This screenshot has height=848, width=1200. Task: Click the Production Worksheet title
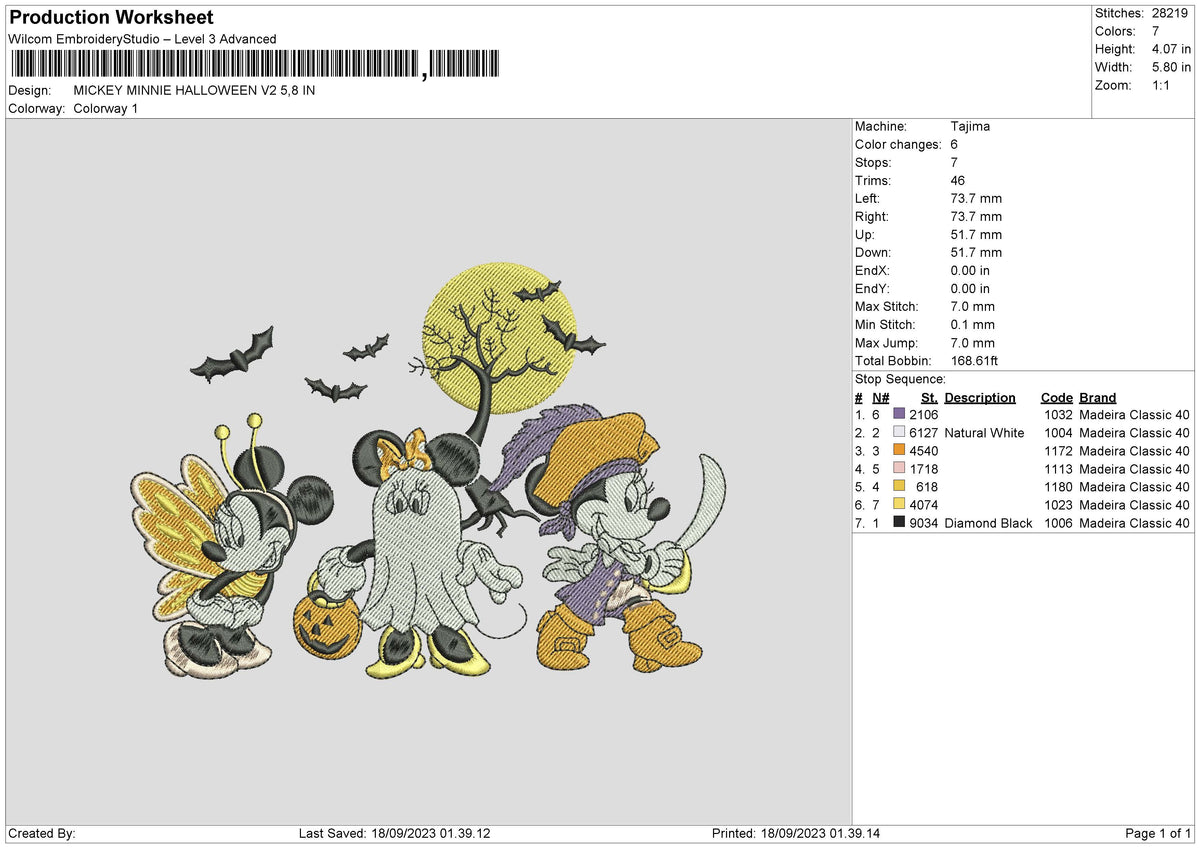pos(111,18)
